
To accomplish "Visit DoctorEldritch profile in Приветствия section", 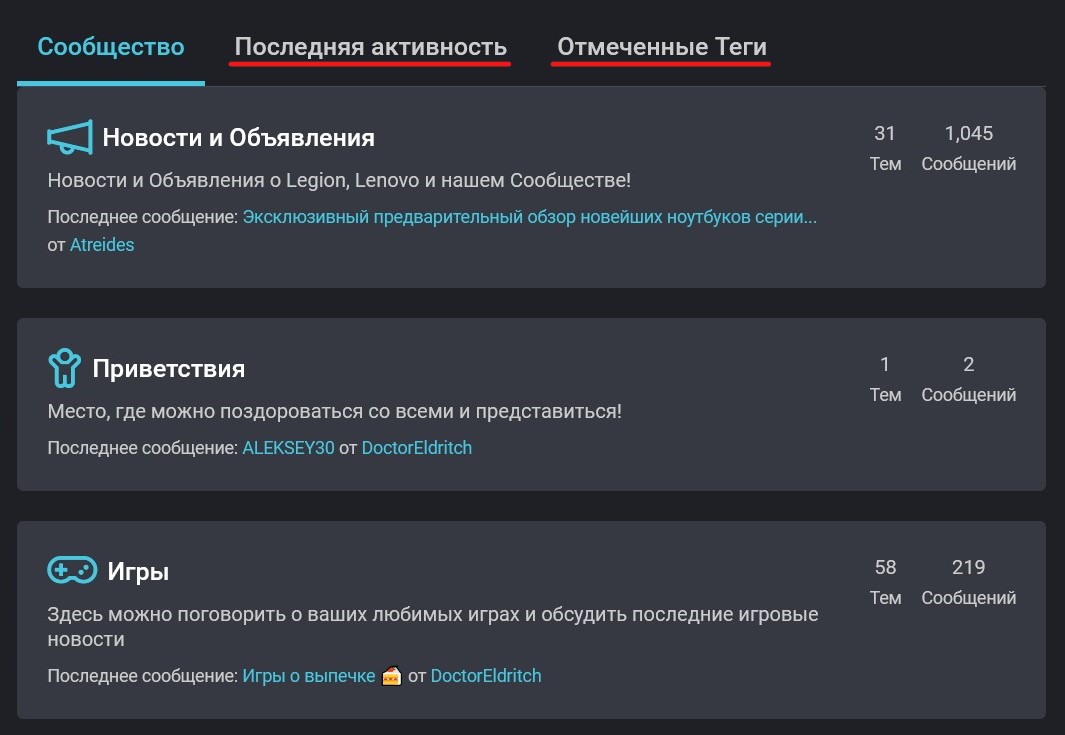I will pos(417,447).
